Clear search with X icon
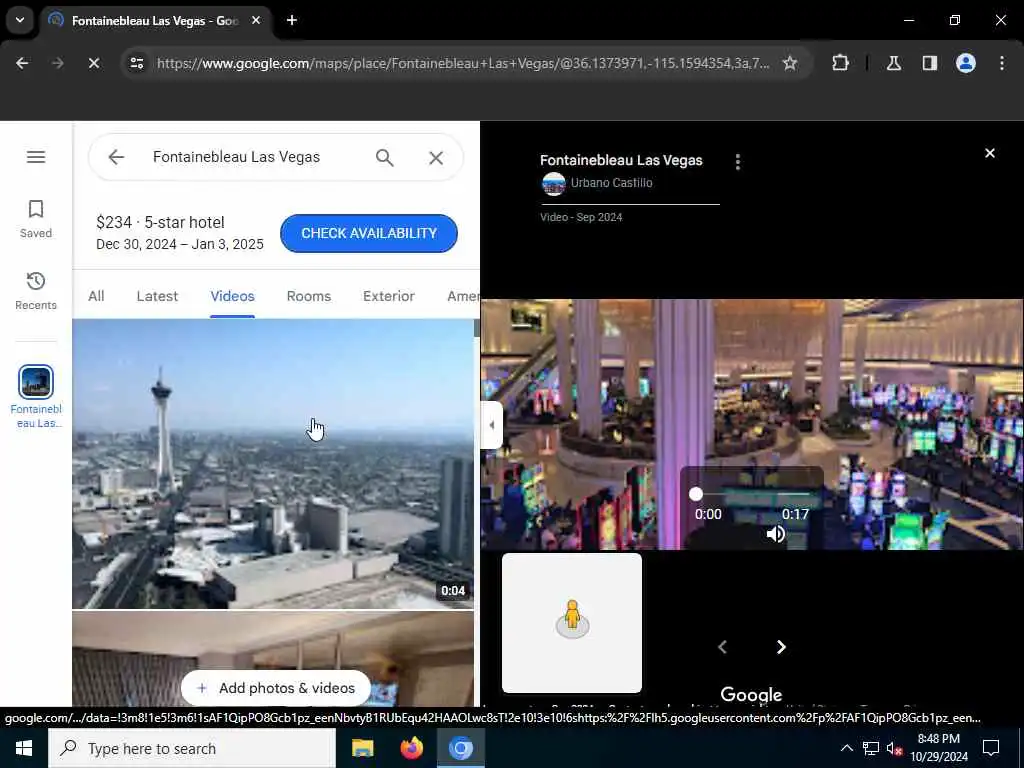Viewport: 1024px width, 768px height. pos(436,157)
